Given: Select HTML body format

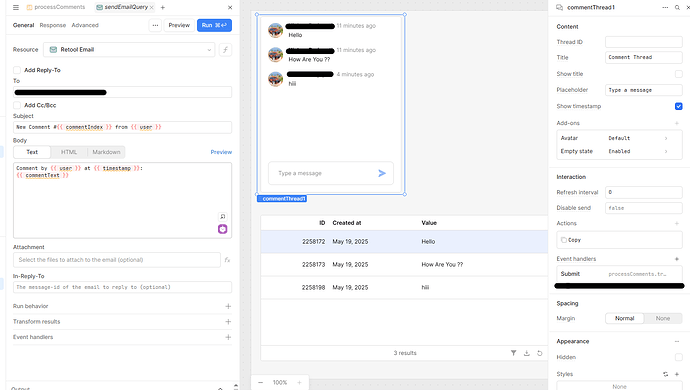Looking at the screenshot, I should [69, 152].
